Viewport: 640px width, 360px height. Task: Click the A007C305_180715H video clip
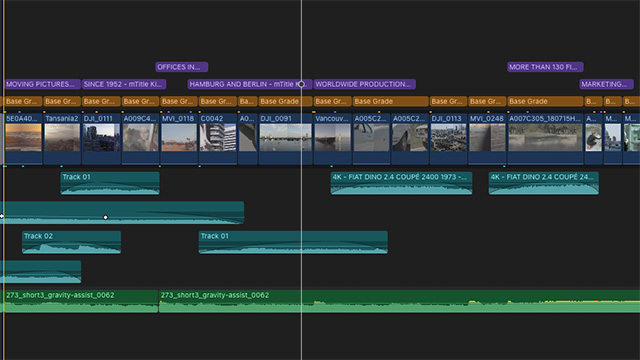coord(545,139)
